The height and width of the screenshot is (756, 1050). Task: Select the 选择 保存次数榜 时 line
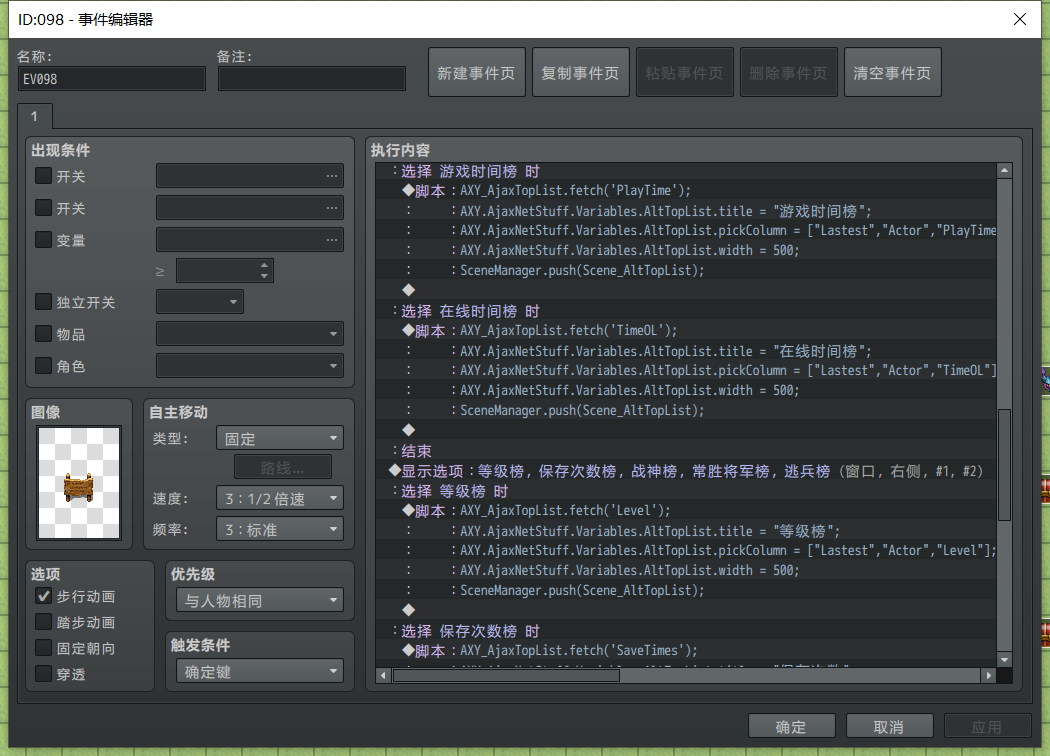(686, 631)
